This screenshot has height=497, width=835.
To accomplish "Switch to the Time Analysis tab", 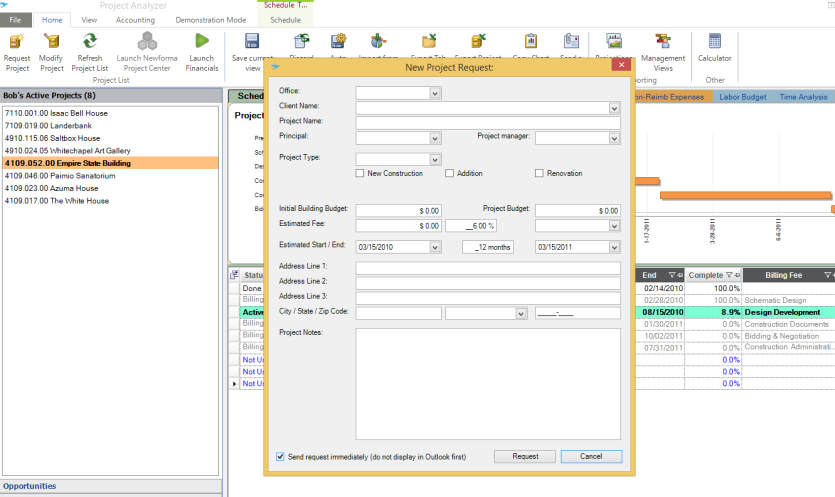I will pos(803,97).
